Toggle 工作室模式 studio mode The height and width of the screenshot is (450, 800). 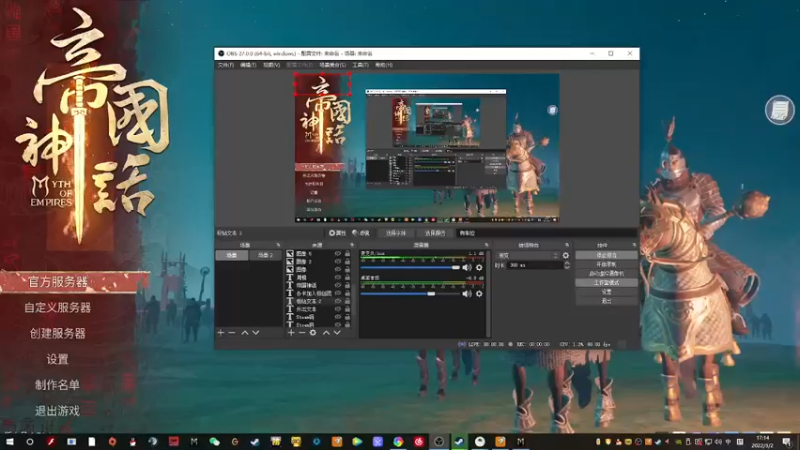point(606,283)
